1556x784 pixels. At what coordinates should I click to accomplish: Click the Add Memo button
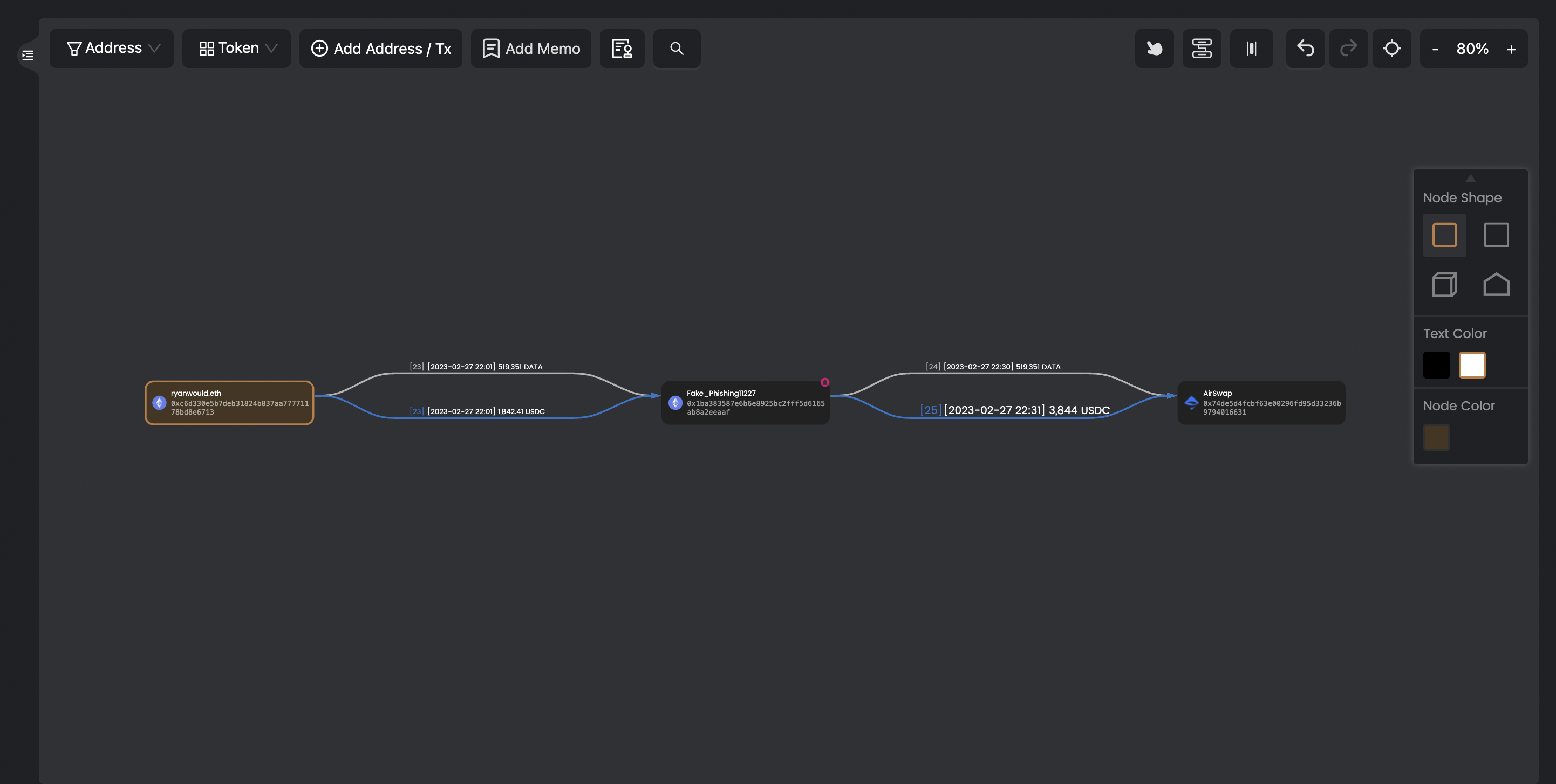[x=531, y=49]
